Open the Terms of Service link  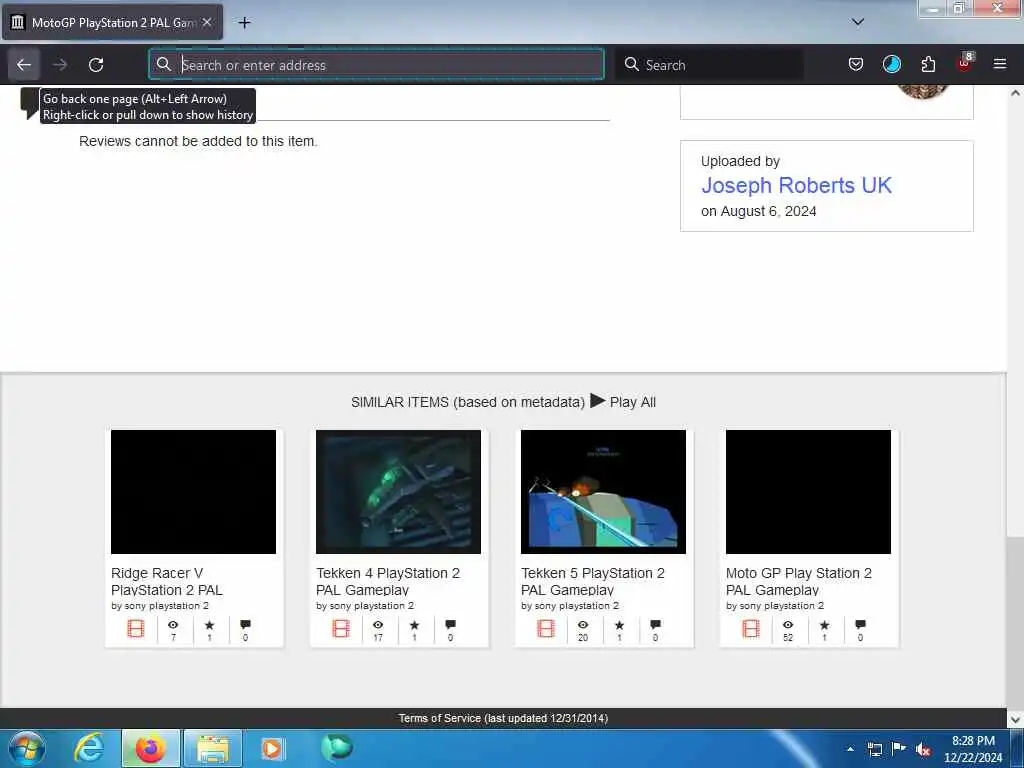(x=503, y=718)
